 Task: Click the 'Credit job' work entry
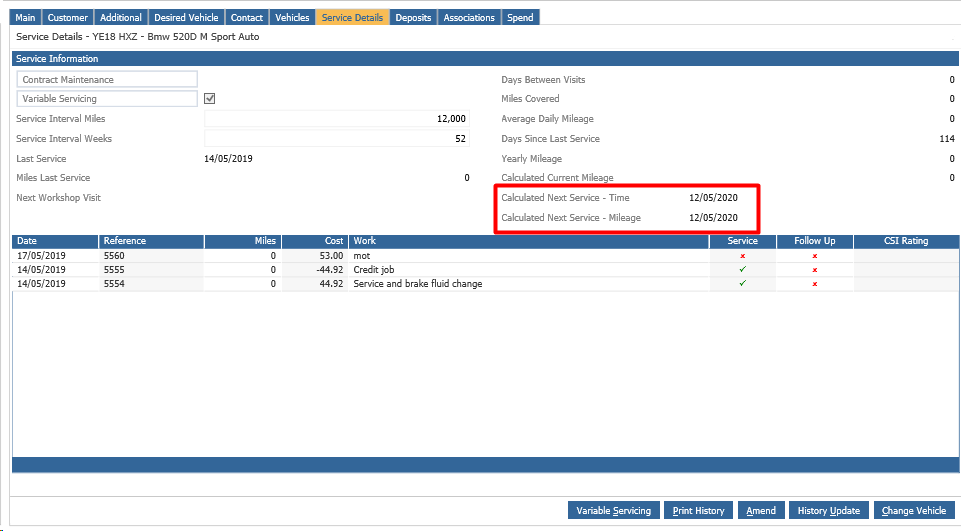[x=374, y=270]
